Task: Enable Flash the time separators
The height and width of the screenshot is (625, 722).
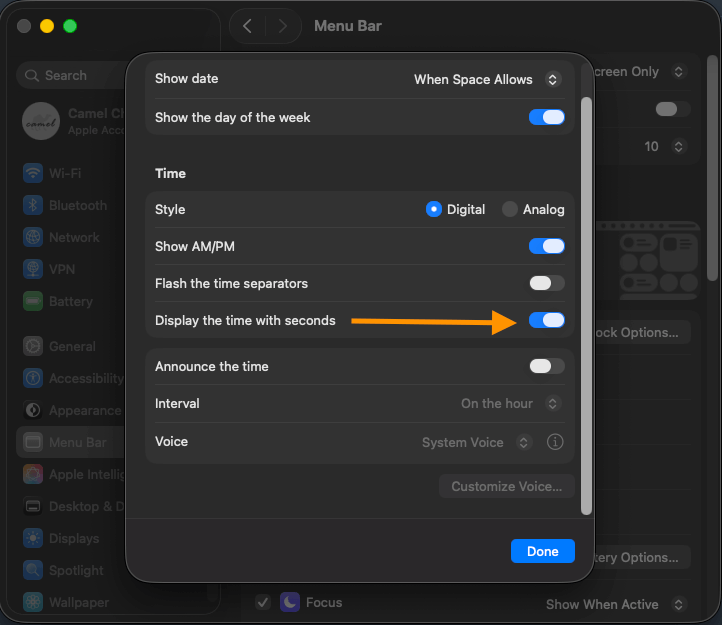Action: tap(547, 283)
